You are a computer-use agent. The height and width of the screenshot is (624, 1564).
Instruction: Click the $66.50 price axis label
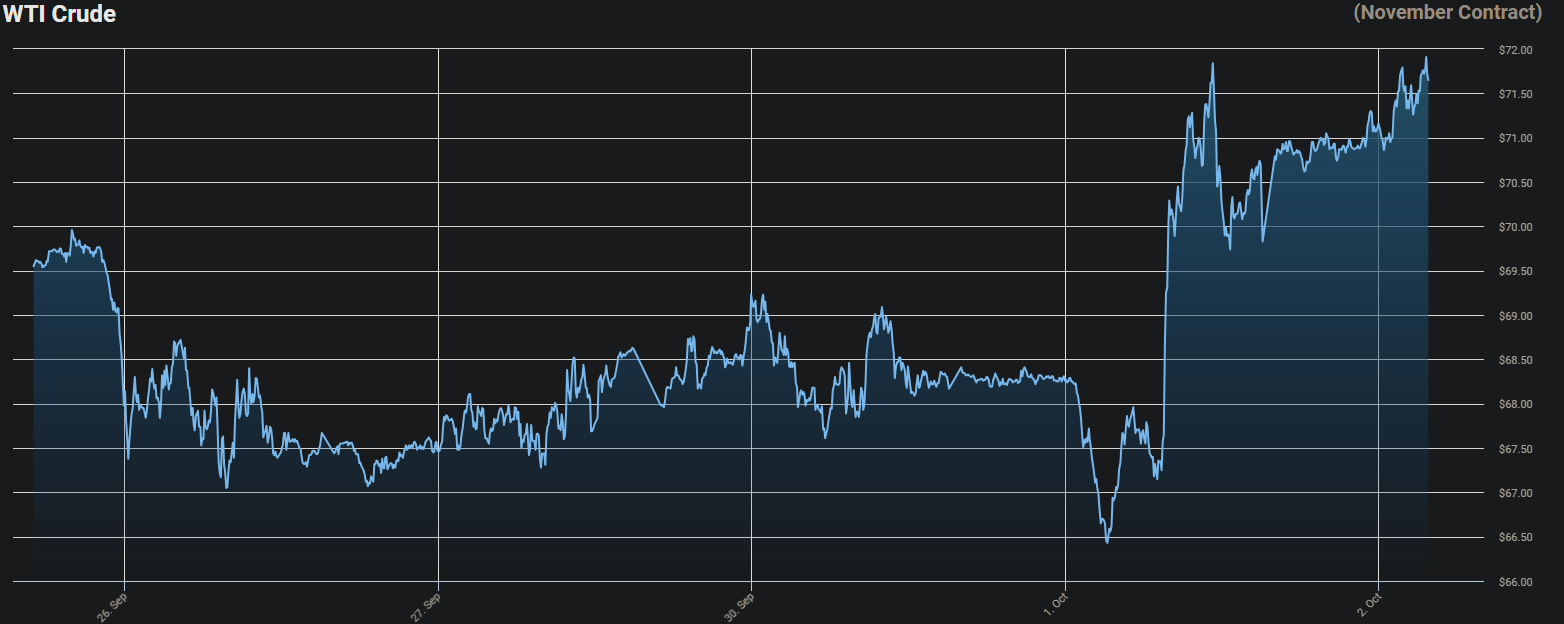[x=1516, y=537]
